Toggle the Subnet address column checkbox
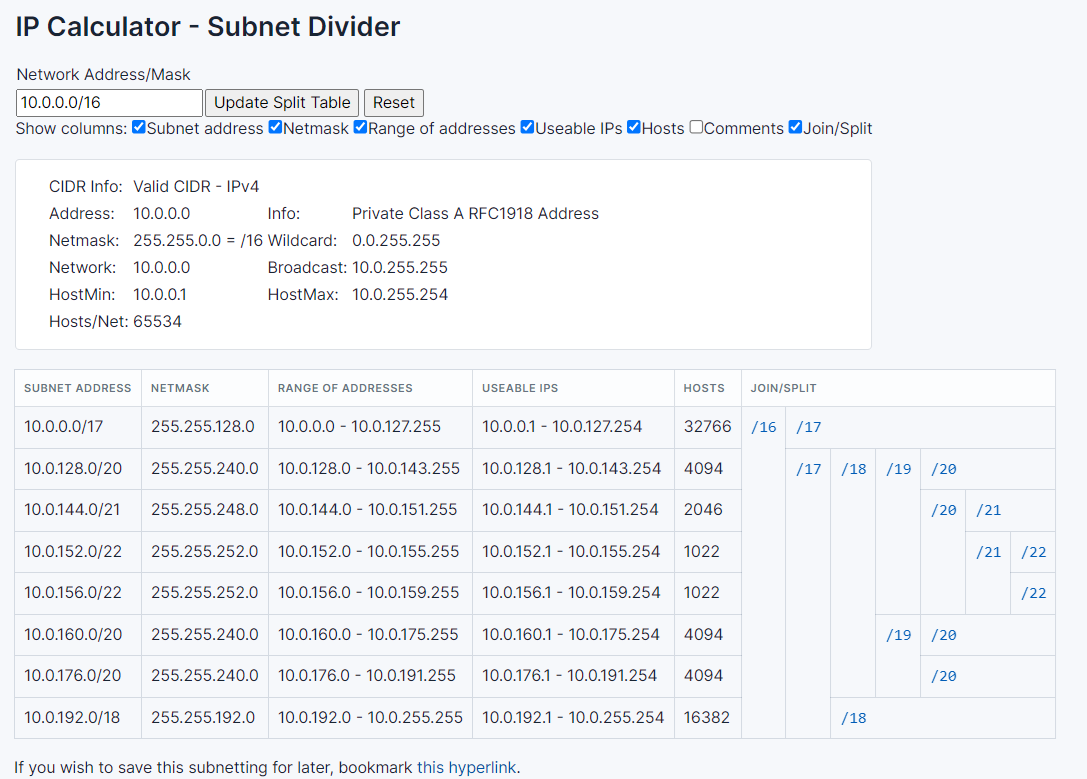Viewport: 1087px width, 779px height. coord(139,127)
